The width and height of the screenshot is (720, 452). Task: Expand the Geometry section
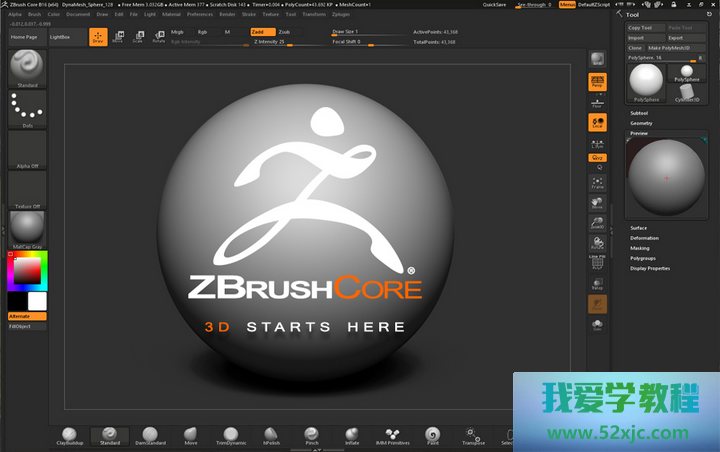641,123
